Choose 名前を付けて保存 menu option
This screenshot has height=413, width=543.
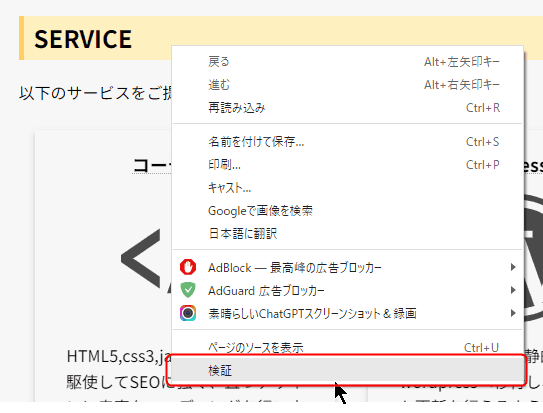[348, 142]
